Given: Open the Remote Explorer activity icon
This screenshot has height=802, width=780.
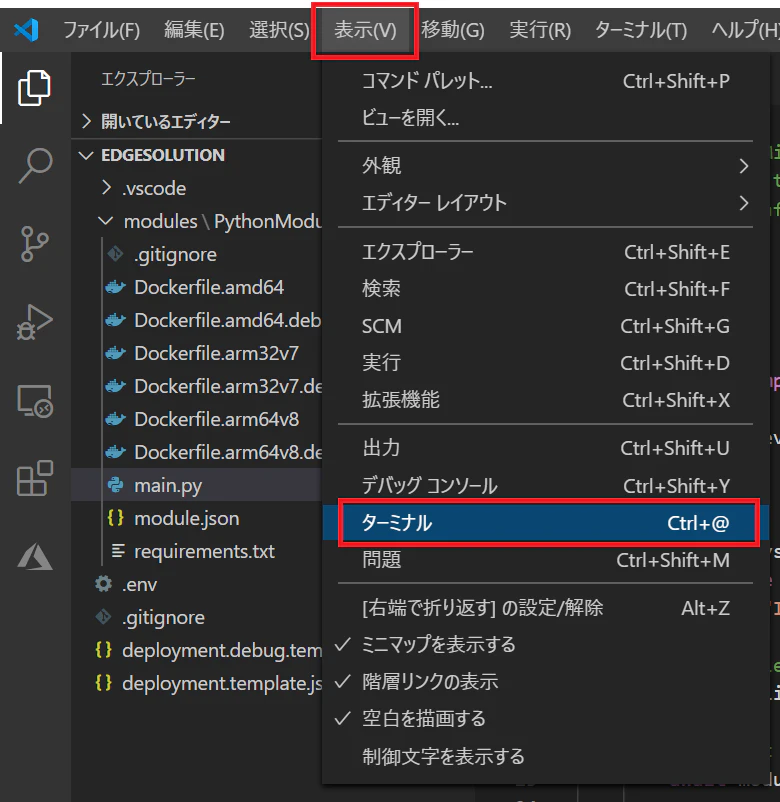Looking at the screenshot, I should [34, 401].
